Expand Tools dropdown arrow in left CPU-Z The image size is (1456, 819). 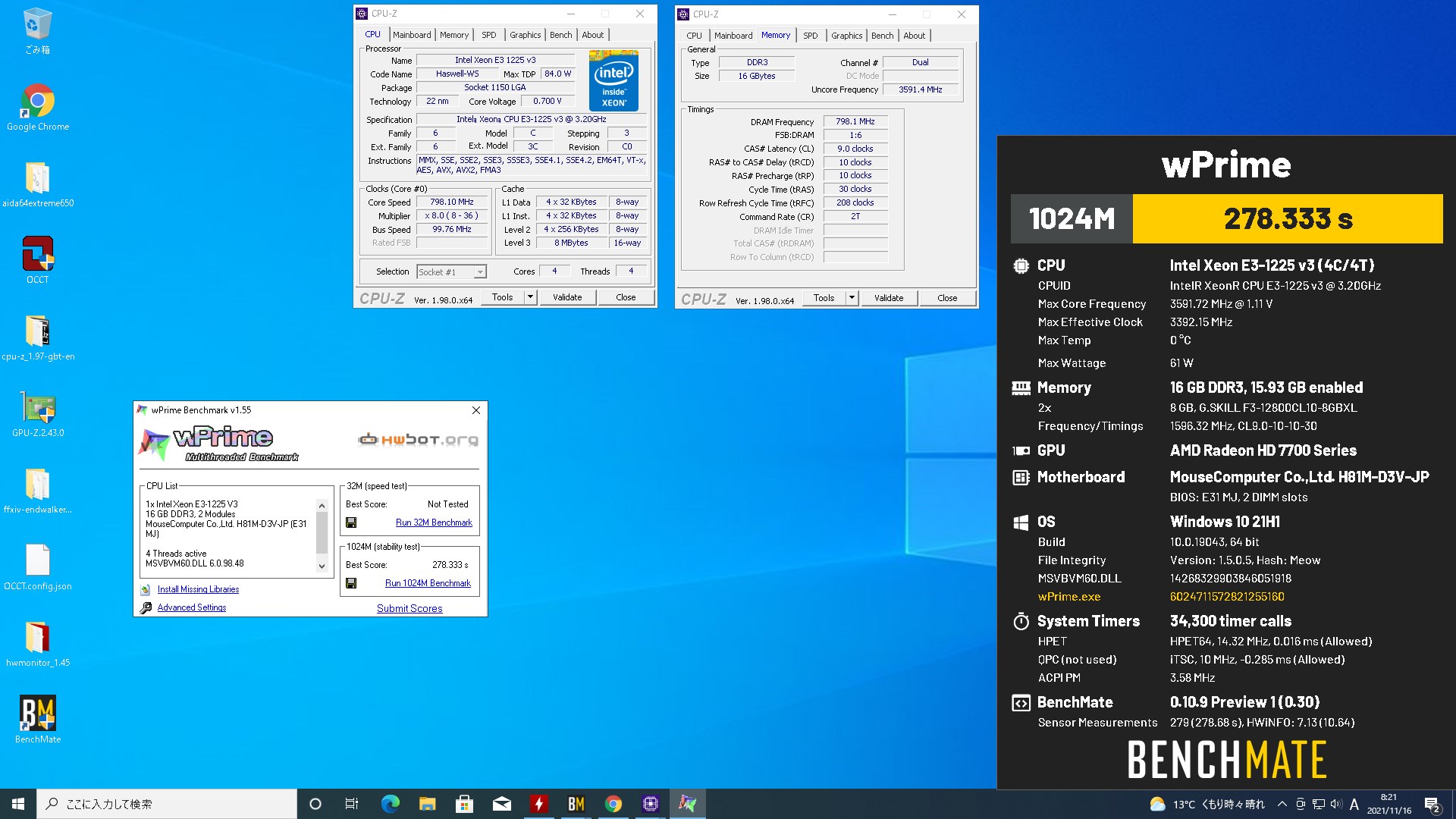(530, 297)
